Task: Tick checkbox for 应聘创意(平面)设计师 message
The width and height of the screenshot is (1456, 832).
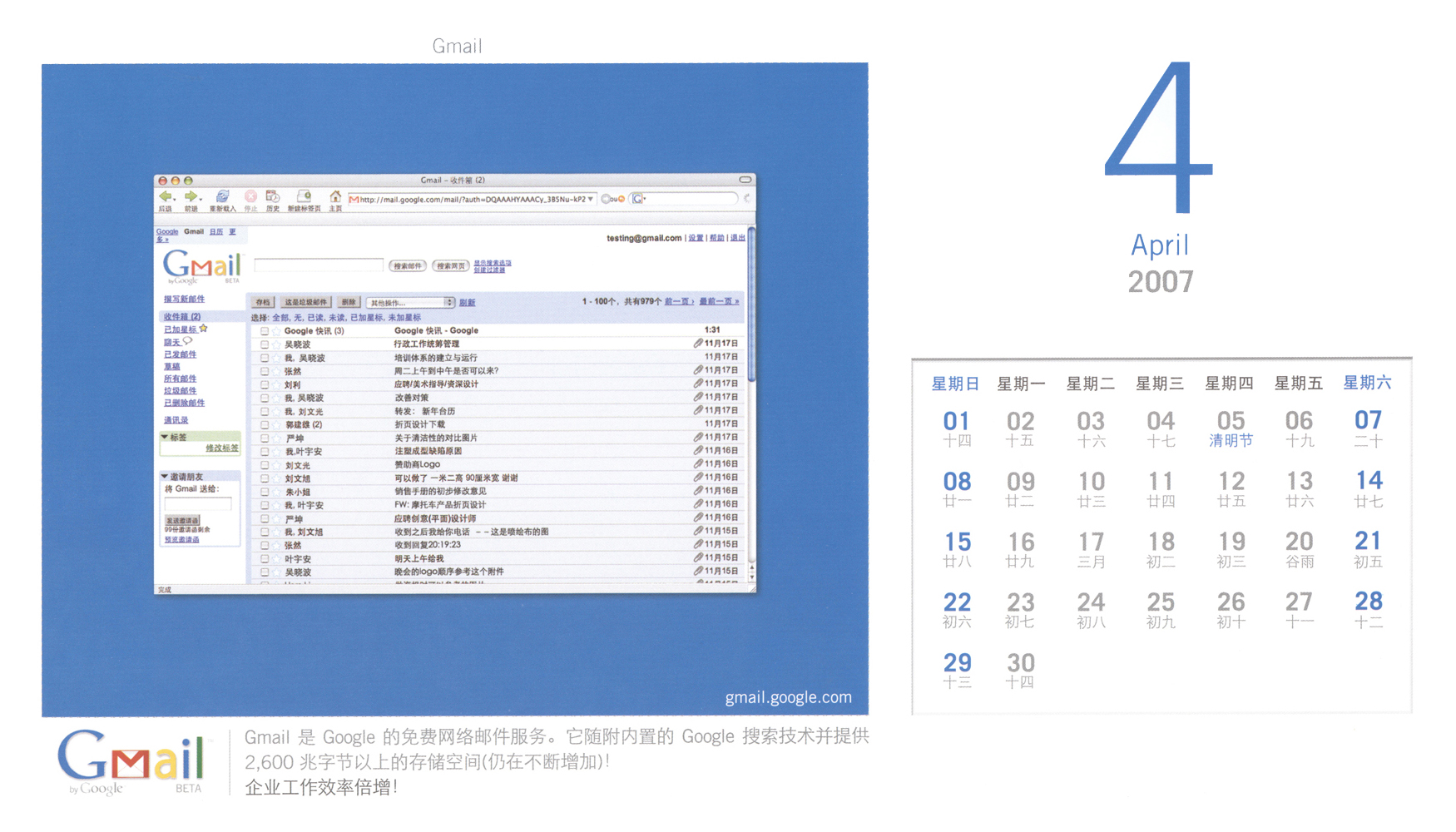Action: (x=264, y=518)
